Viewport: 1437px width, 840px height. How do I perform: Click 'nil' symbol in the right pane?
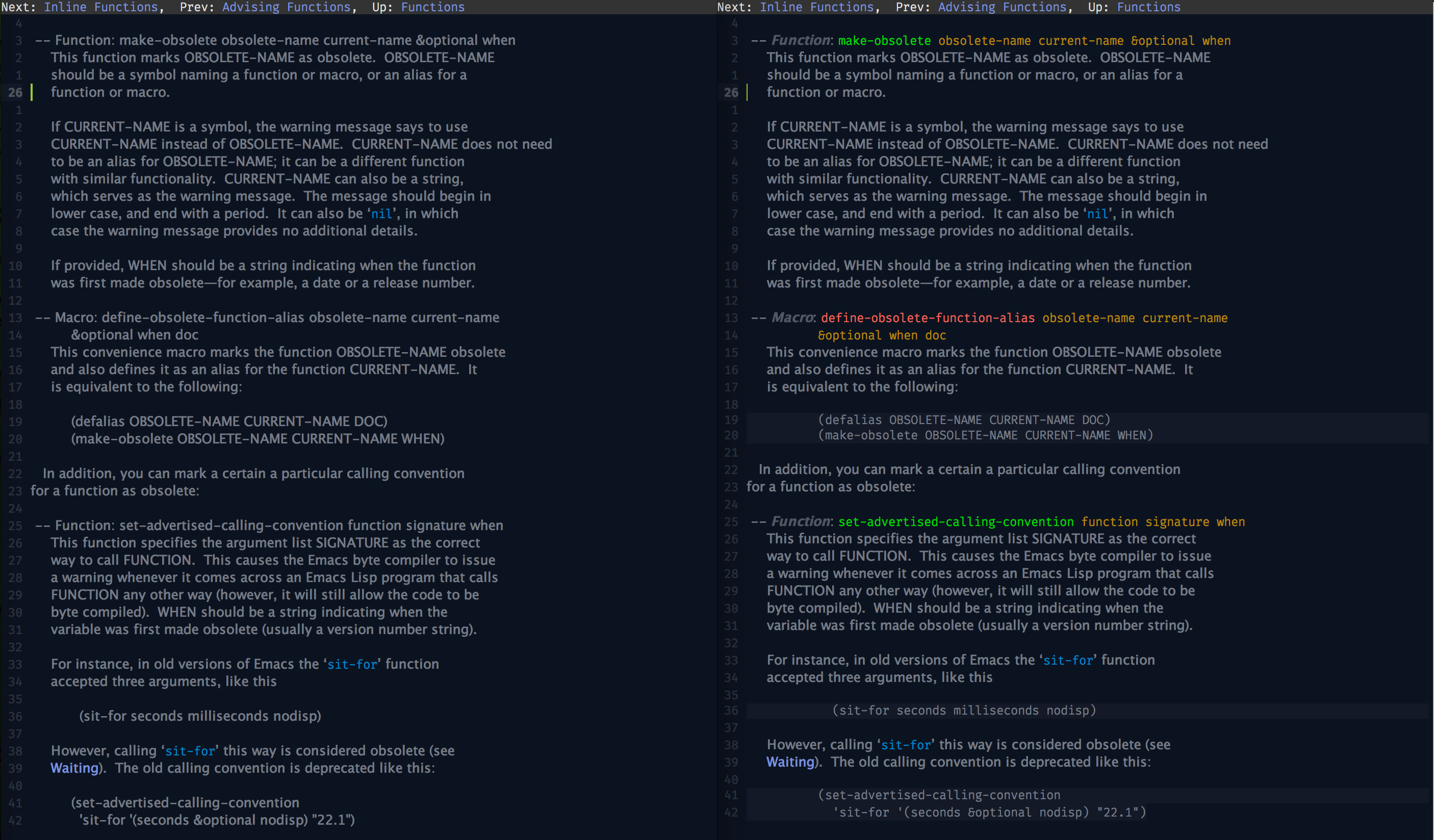(x=1097, y=214)
